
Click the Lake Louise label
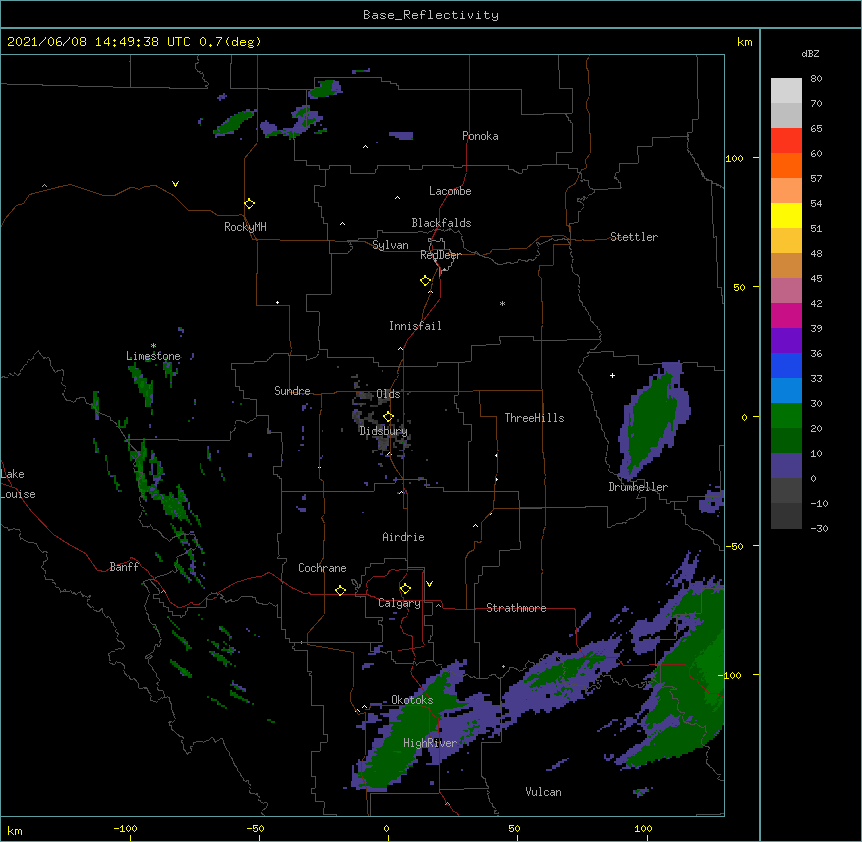pyautogui.click(x=17, y=484)
